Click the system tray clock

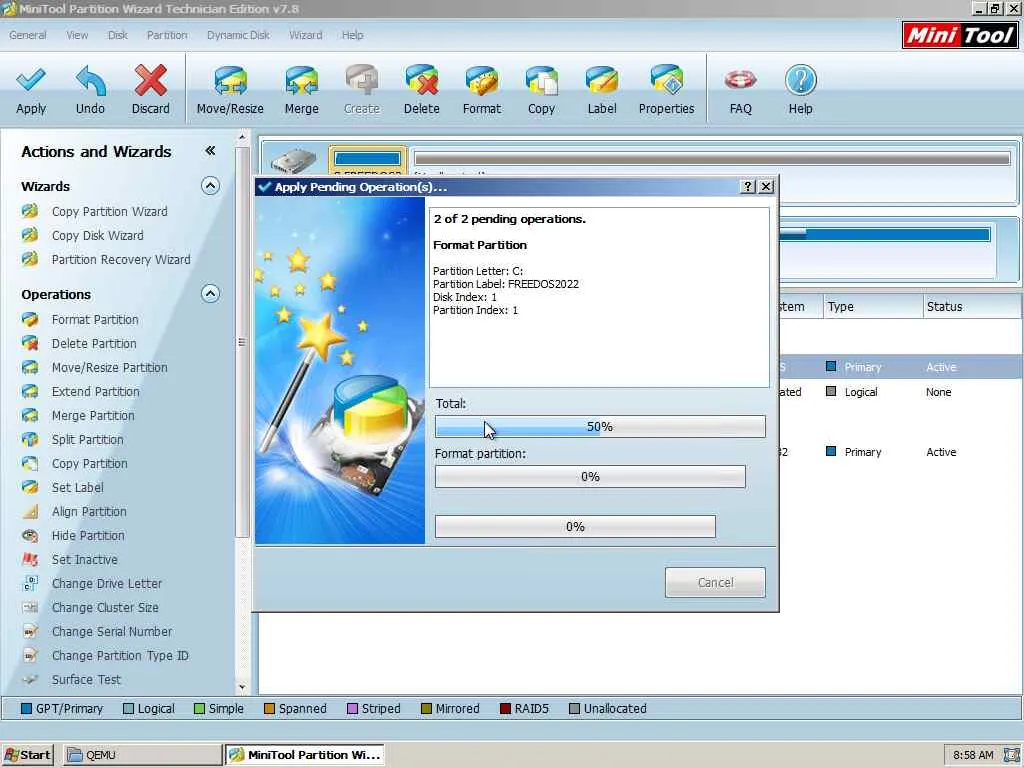pyautogui.click(x=972, y=755)
